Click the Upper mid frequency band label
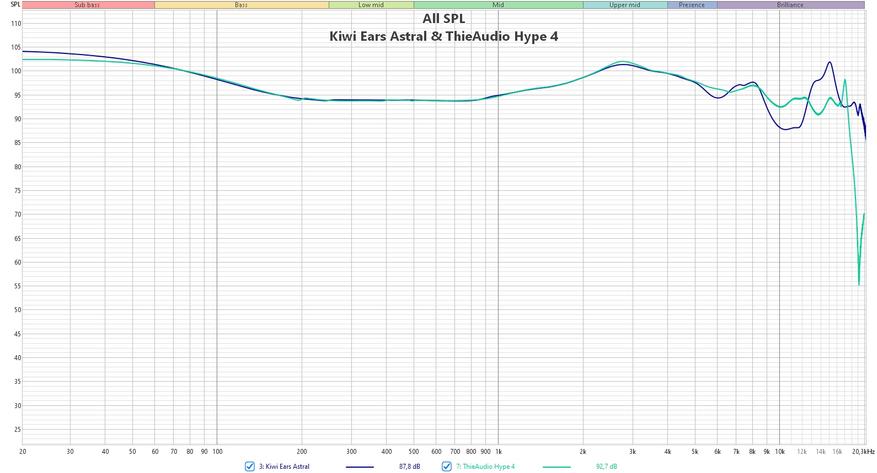 tap(625, 5)
